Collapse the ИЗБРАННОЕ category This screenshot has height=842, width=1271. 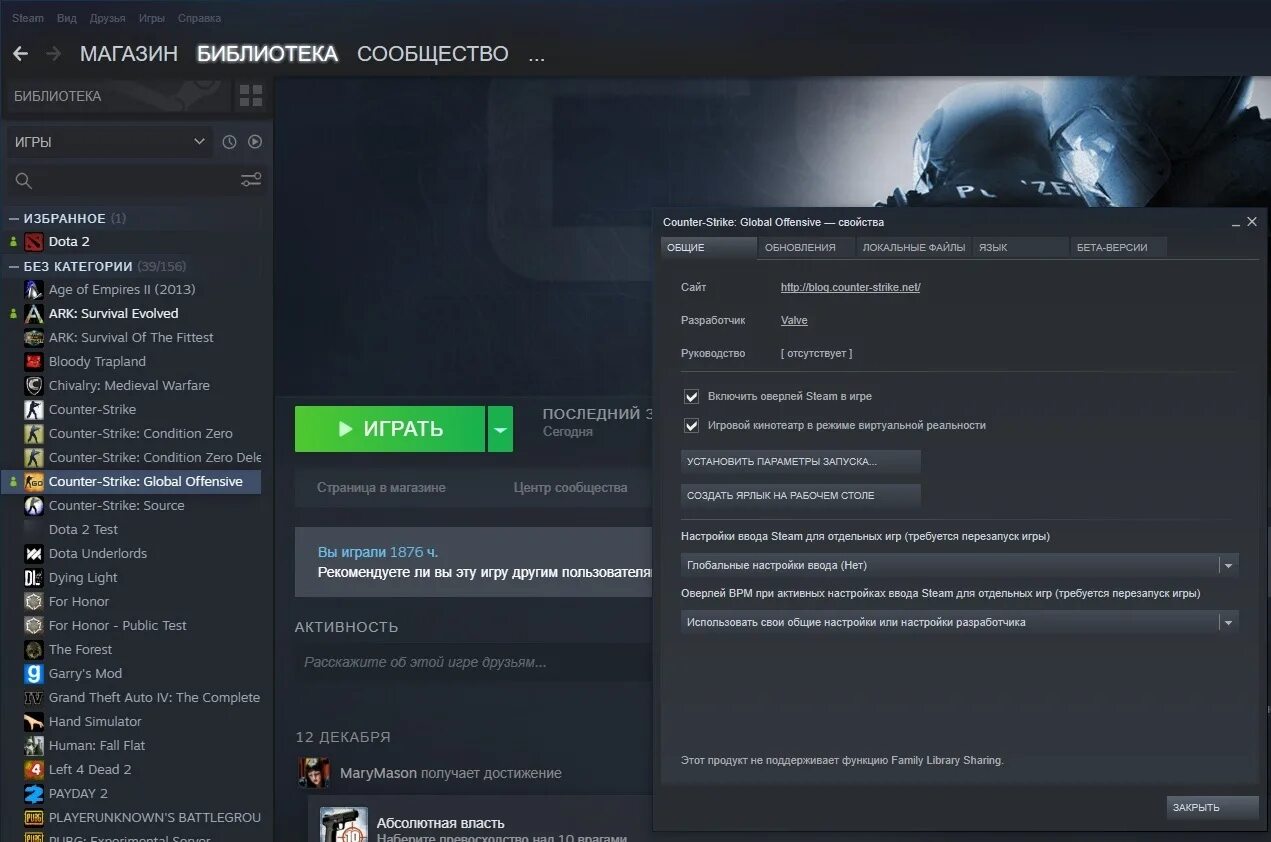point(14,218)
